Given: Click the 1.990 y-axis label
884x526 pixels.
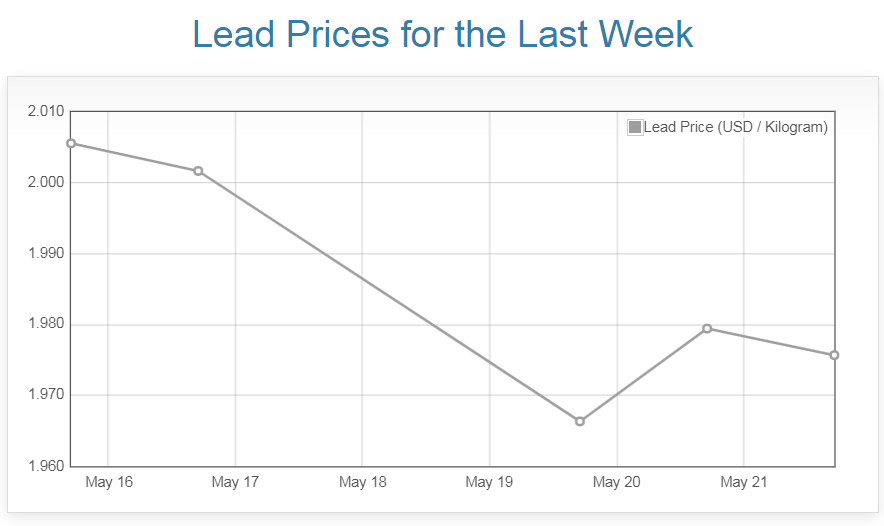Looking at the screenshot, I should tap(45, 253).
